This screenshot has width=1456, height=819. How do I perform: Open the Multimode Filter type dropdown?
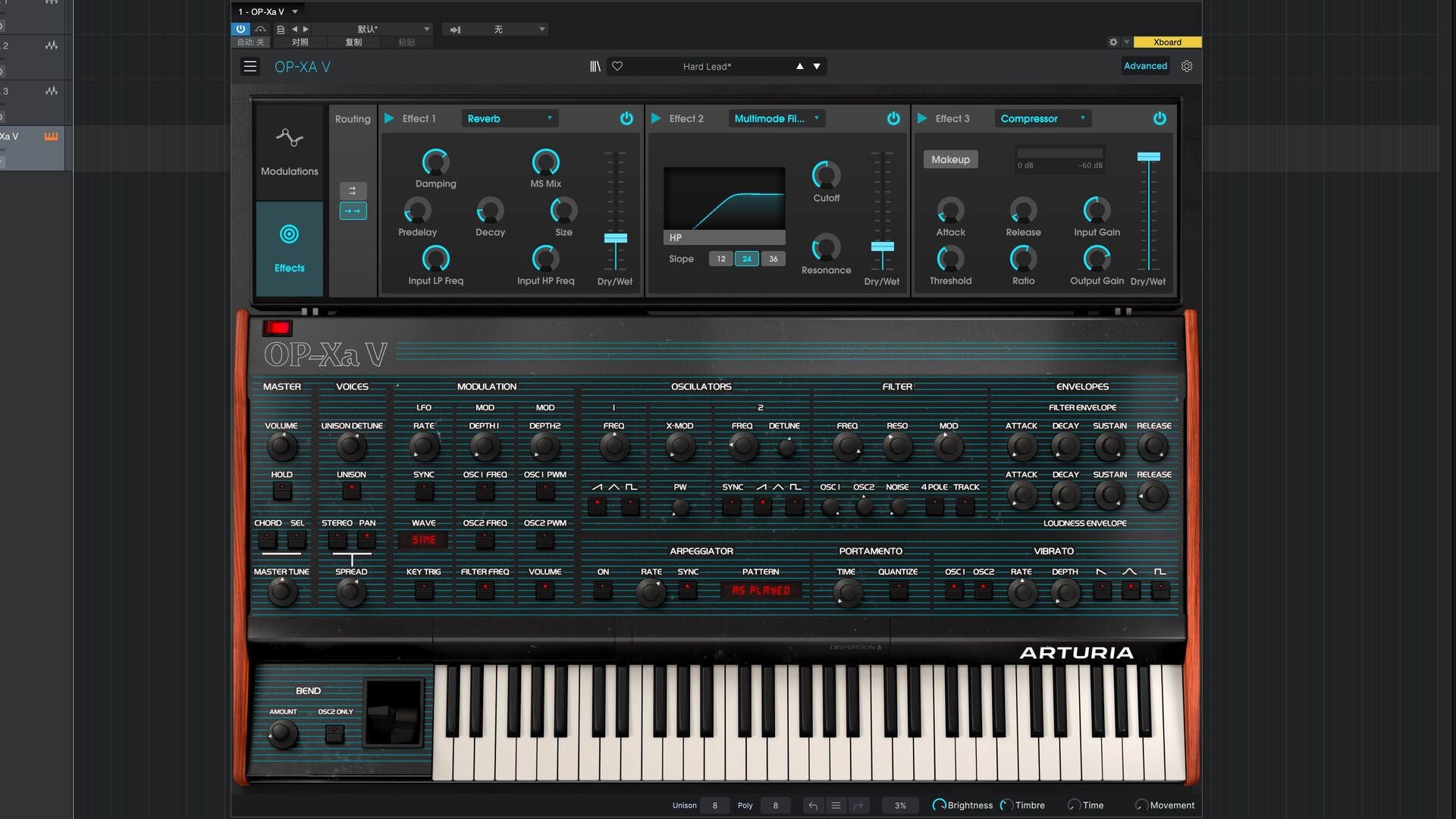click(777, 118)
